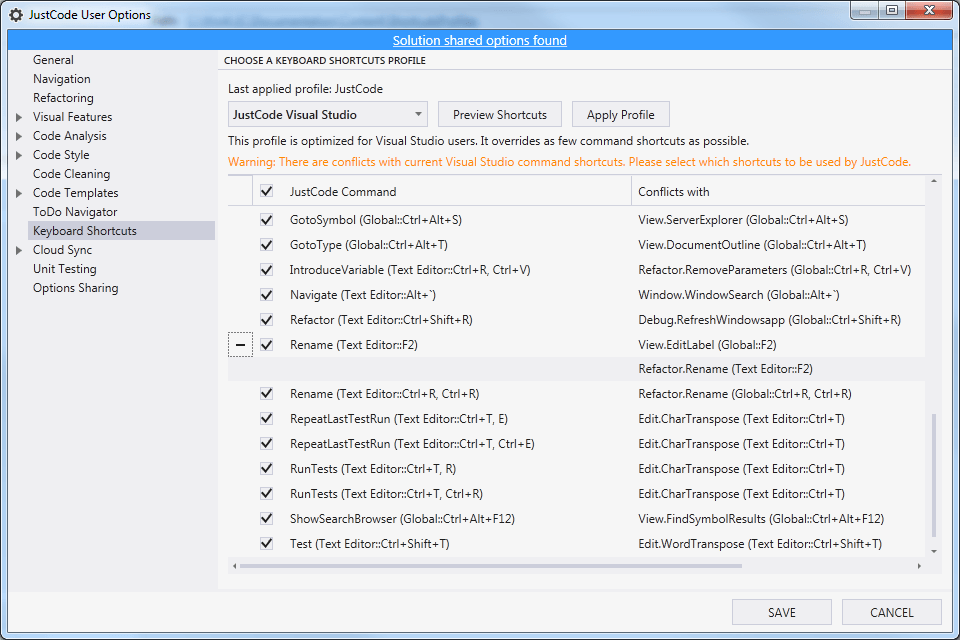Toggle the select-all checkbox in JustCode Command header
The image size is (960, 640).
(x=266, y=191)
